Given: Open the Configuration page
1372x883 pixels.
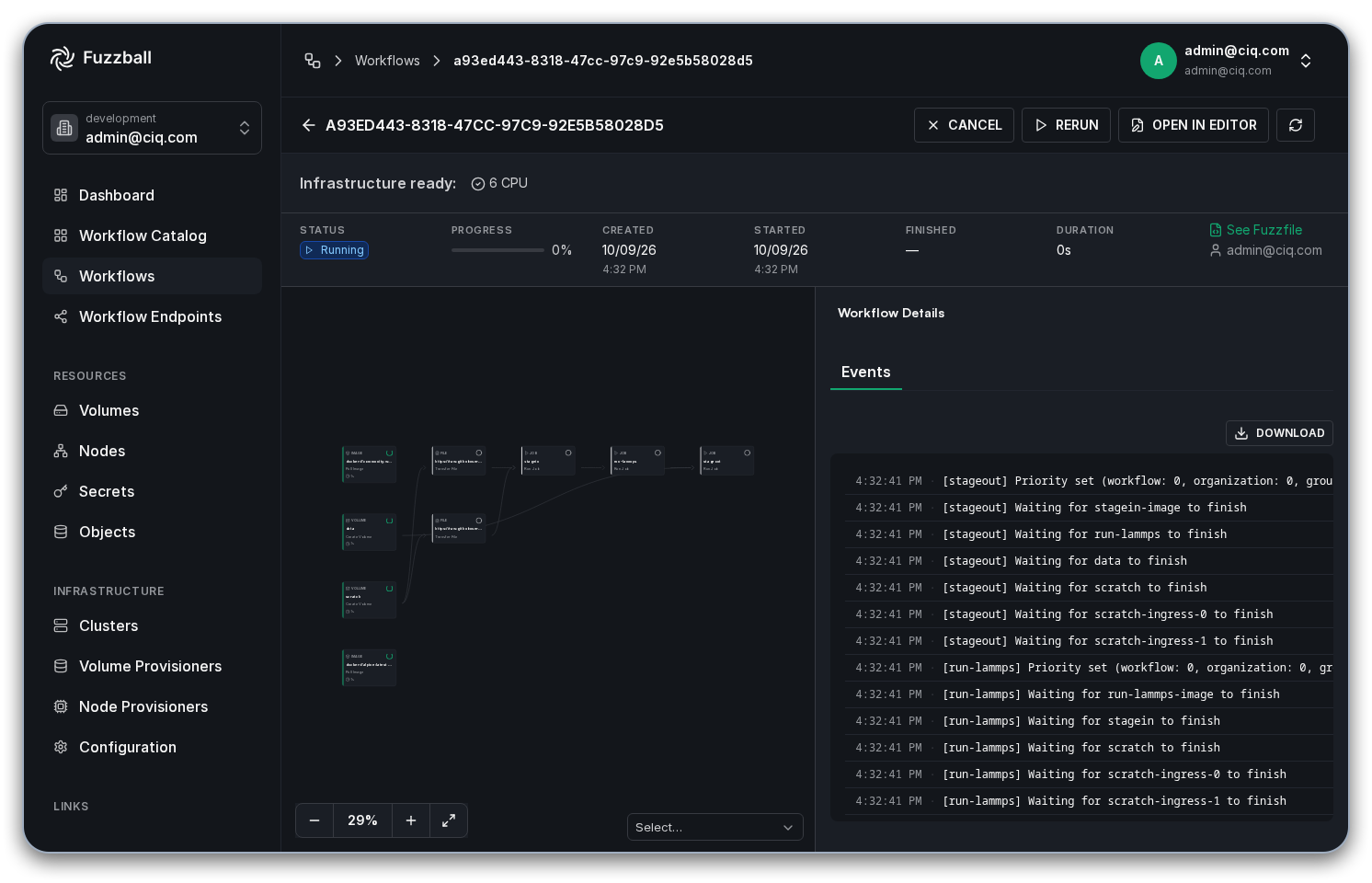Looking at the screenshot, I should pos(152,747).
